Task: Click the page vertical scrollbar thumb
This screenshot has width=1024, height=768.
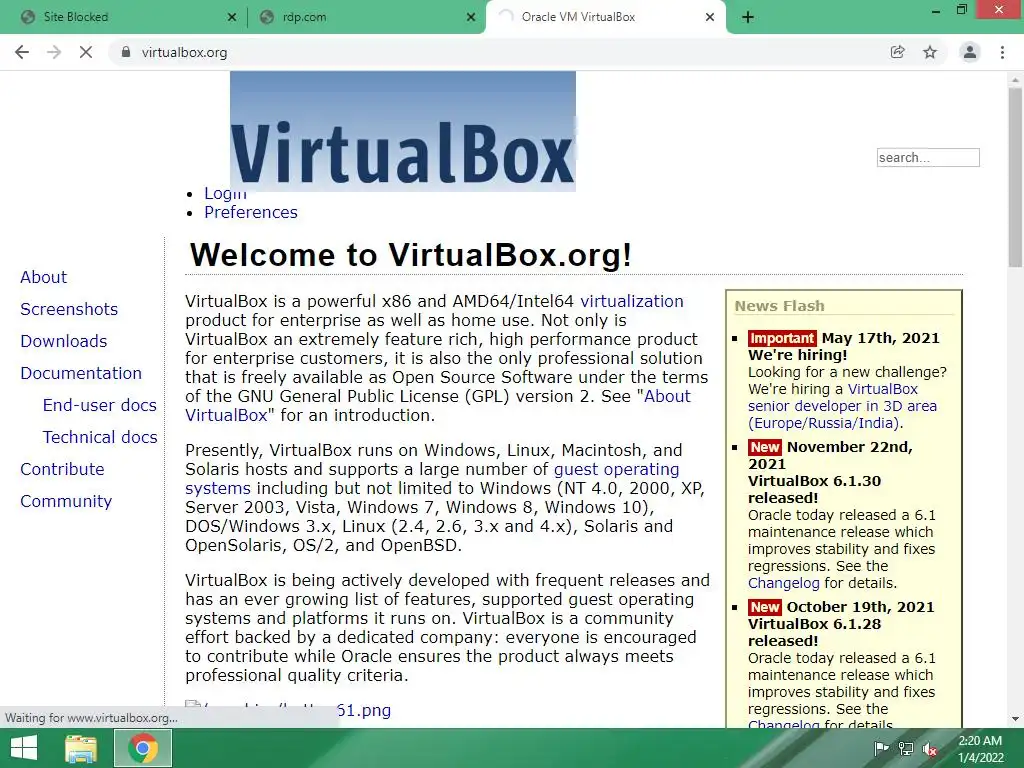Action: click(x=1015, y=176)
